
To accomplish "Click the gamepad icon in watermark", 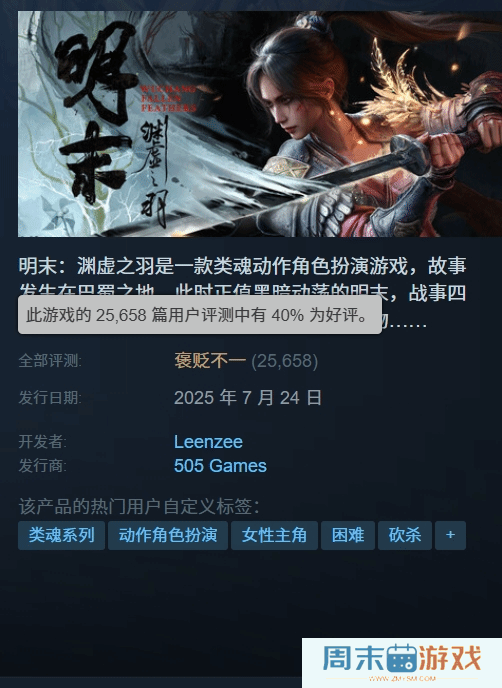I will 402,659.
